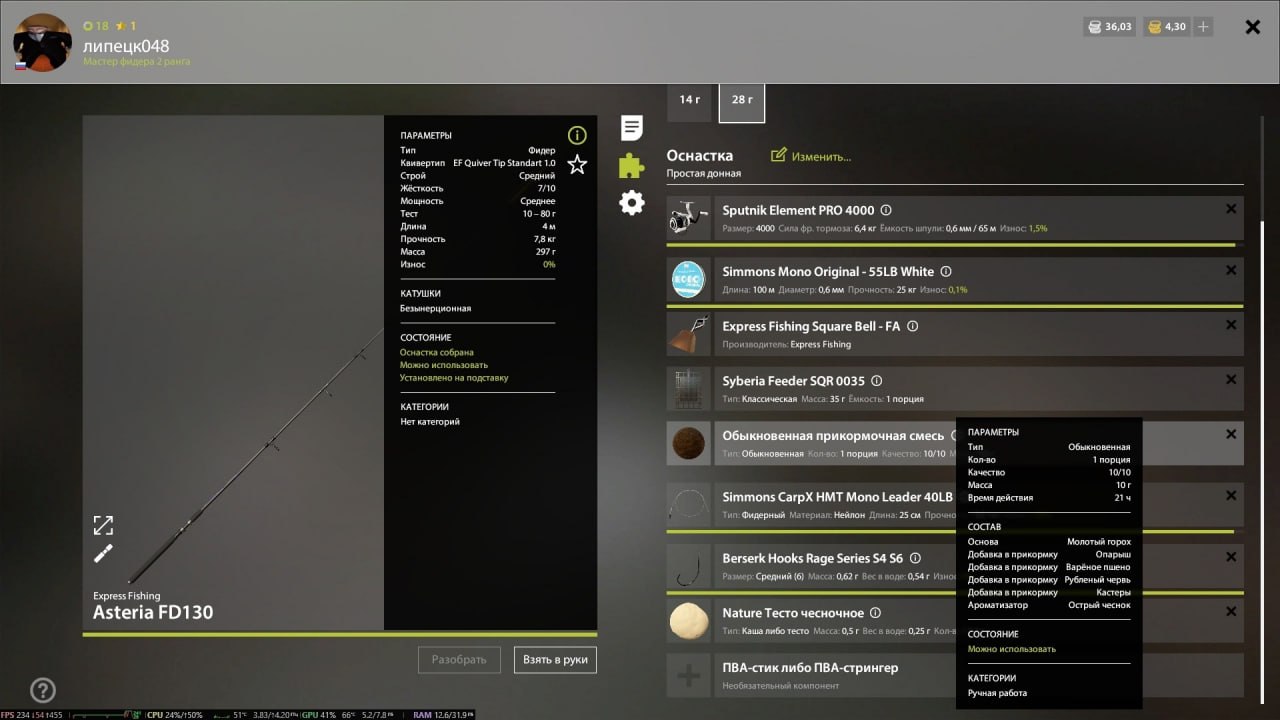Remove Simmons Mono Original line

tap(1231, 270)
